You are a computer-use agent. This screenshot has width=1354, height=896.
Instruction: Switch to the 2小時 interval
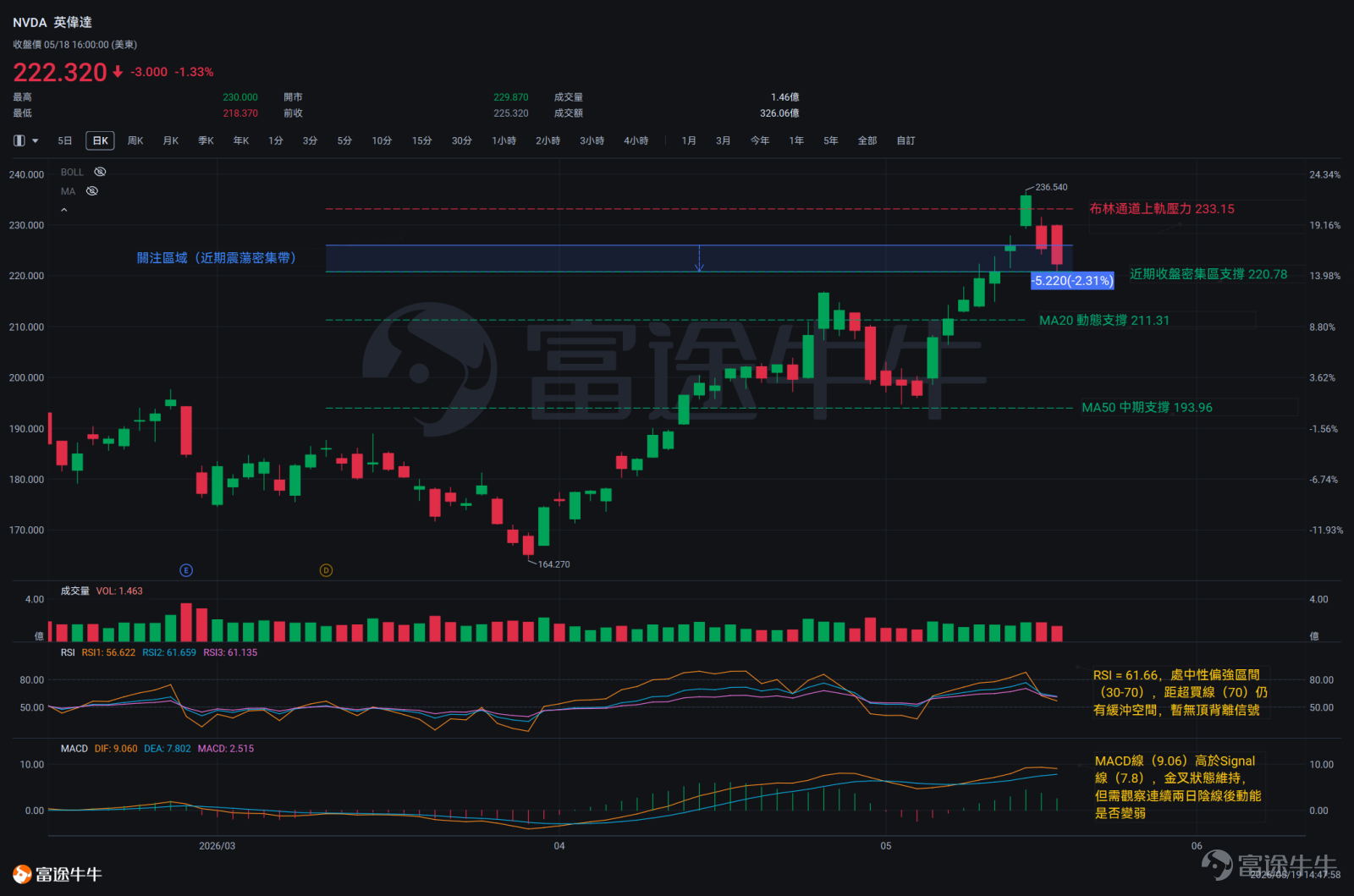coord(548,140)
